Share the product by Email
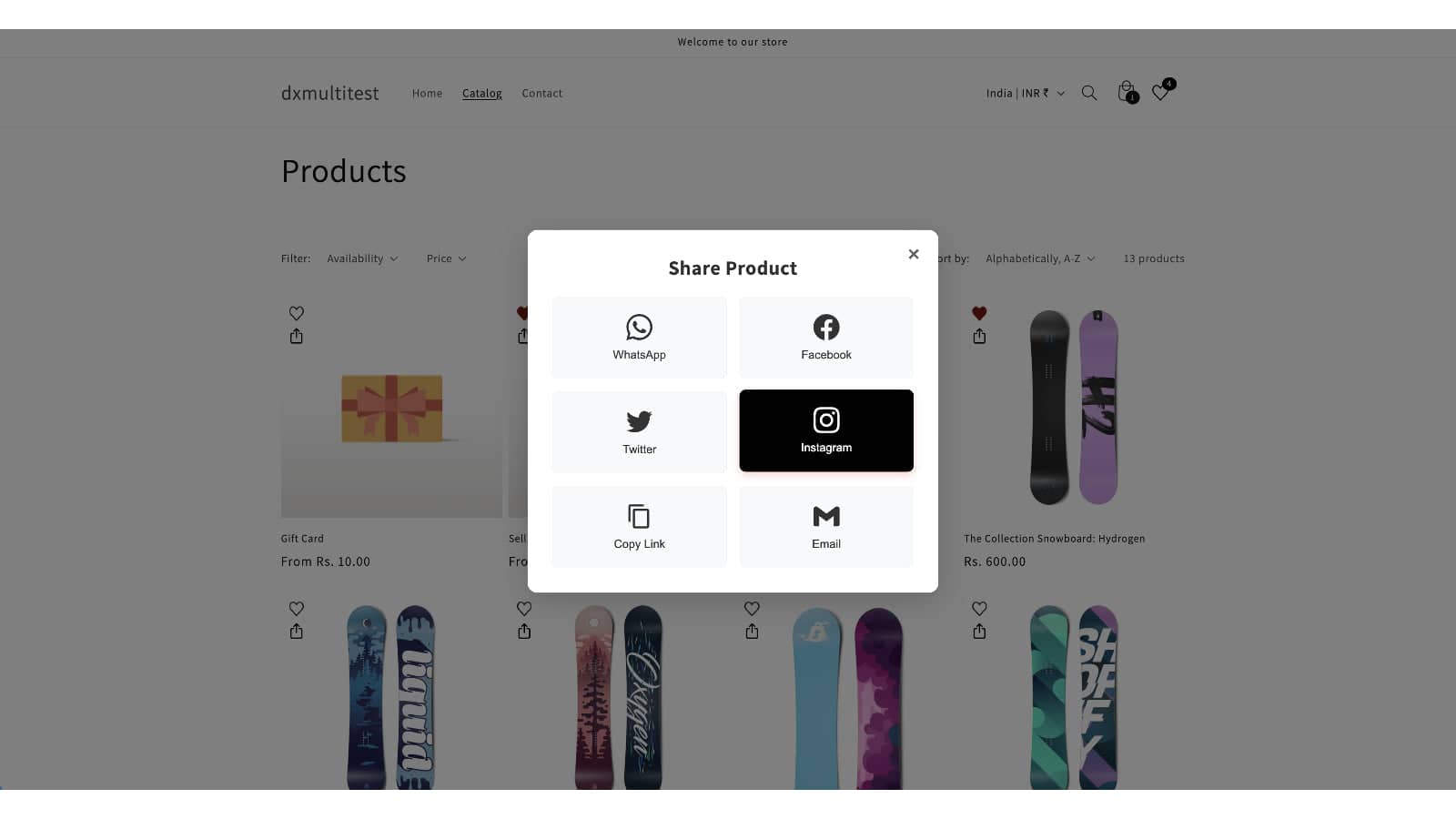Screen dimensions: 1456x819 826,527
